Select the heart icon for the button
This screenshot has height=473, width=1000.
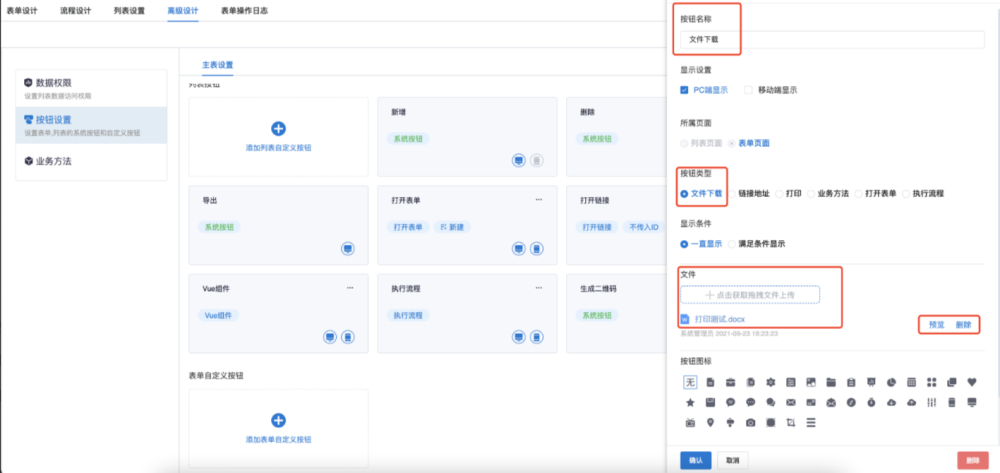pos(972,382)
